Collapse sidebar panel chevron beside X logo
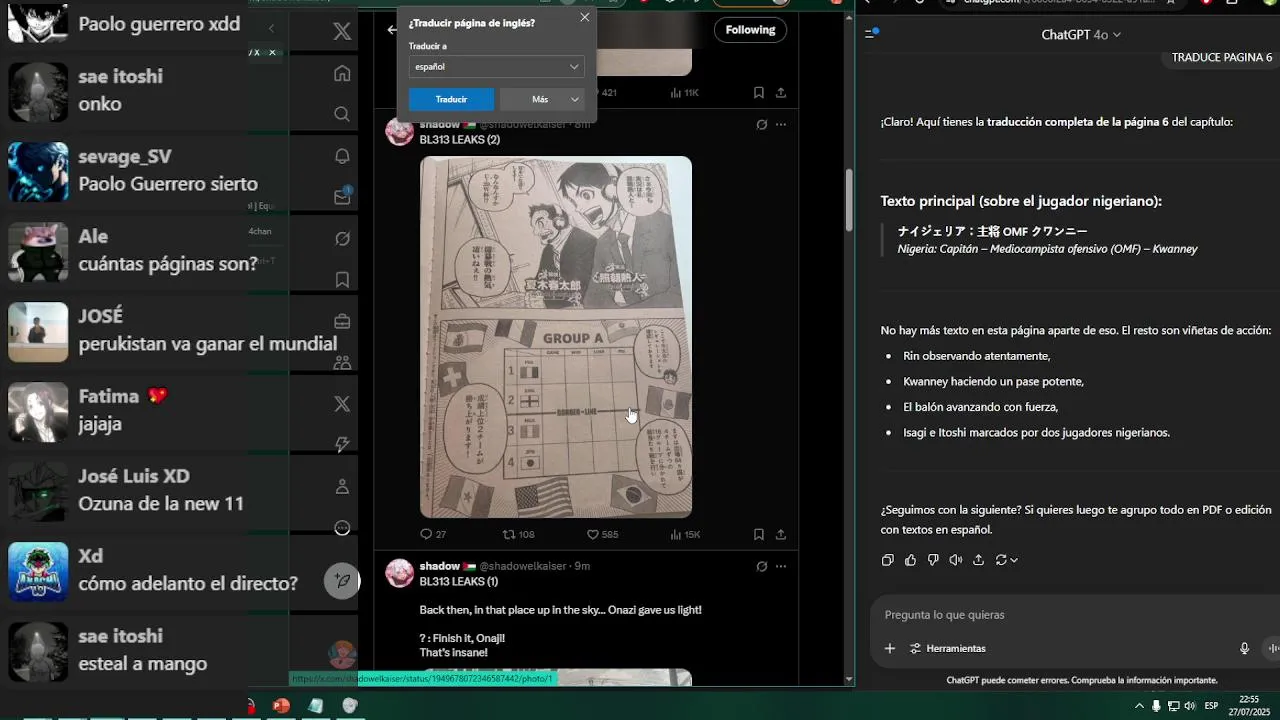Viewport: 1280px width, 720px height. (x=271, y=29)
